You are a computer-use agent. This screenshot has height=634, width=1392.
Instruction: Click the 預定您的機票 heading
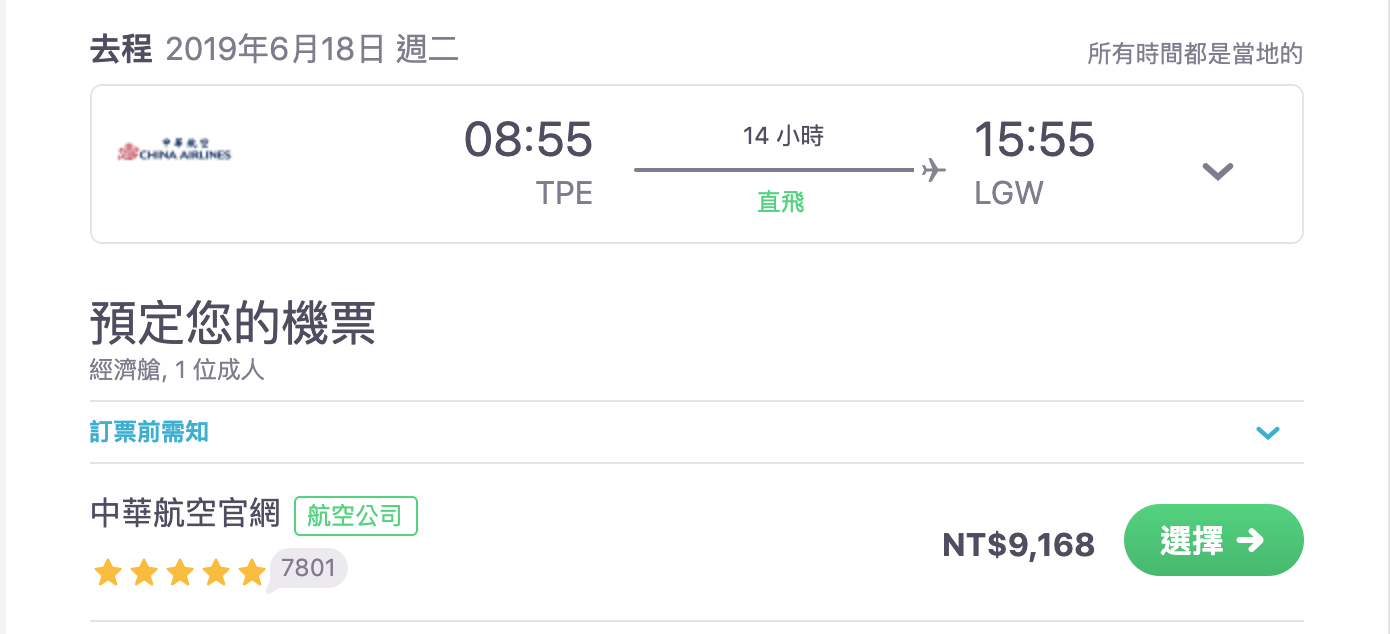pos(233,323)
